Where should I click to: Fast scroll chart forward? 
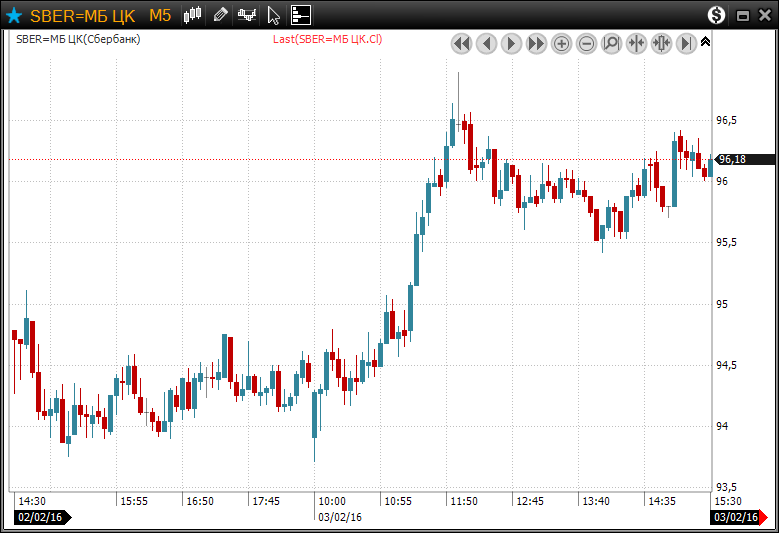[536, 43]
